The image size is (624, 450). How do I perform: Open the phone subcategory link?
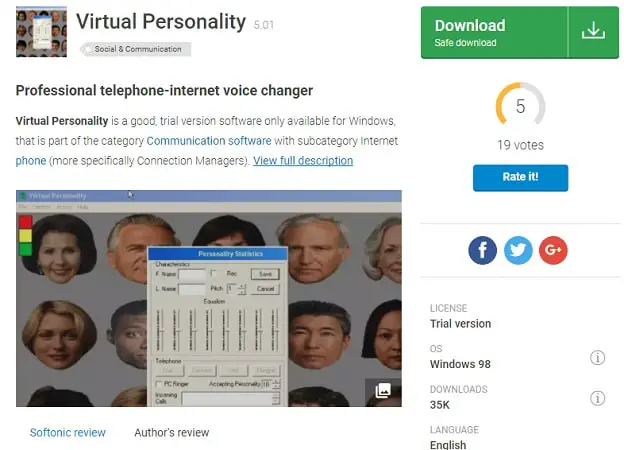[31, 161]
